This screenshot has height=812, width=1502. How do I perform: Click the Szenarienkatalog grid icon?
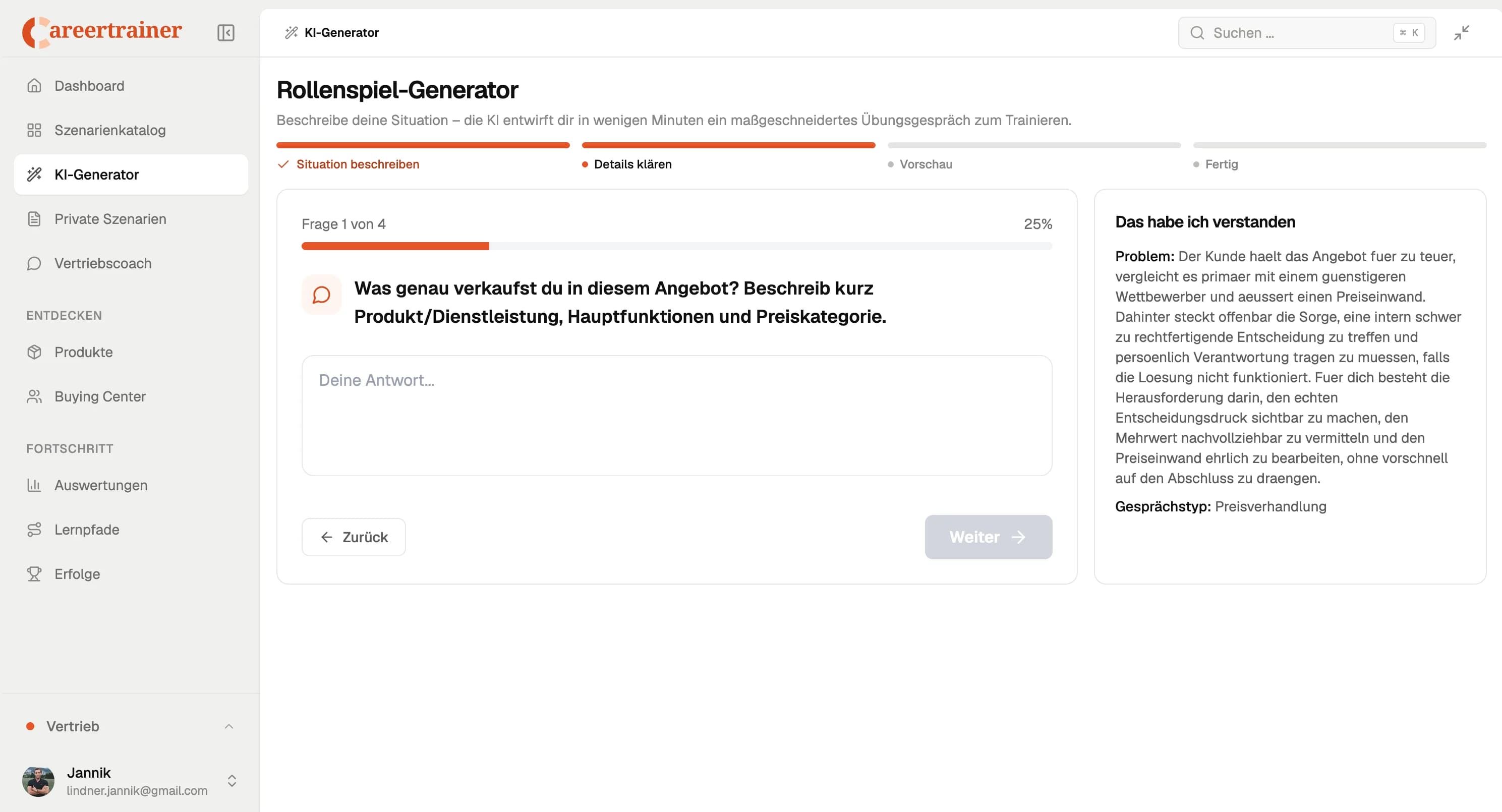coord(34,130)
